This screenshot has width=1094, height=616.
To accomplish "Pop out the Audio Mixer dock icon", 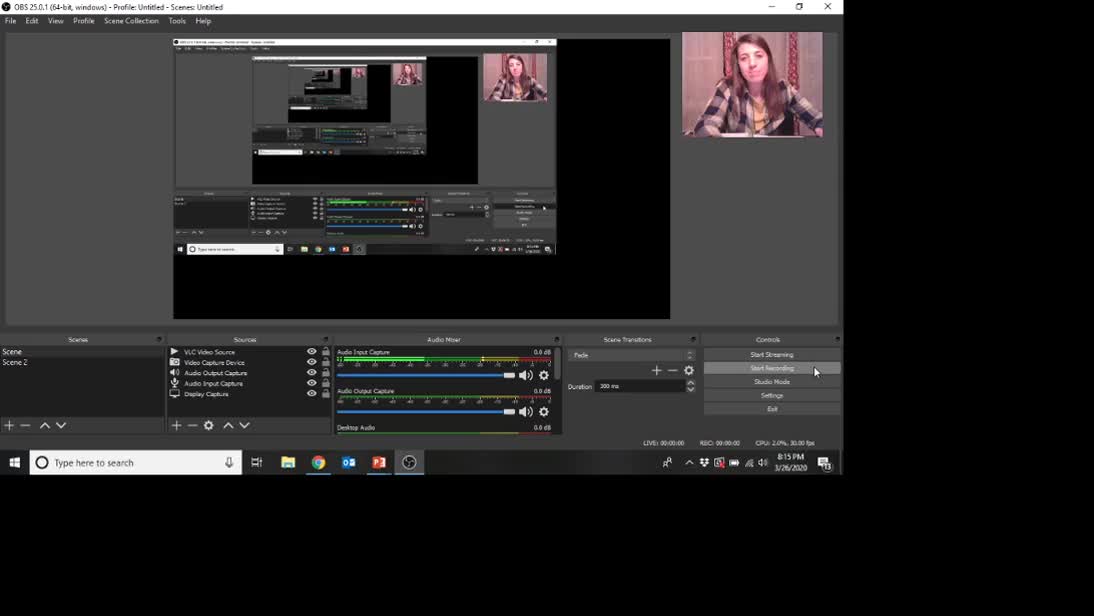I will click(x=557, y=340).
